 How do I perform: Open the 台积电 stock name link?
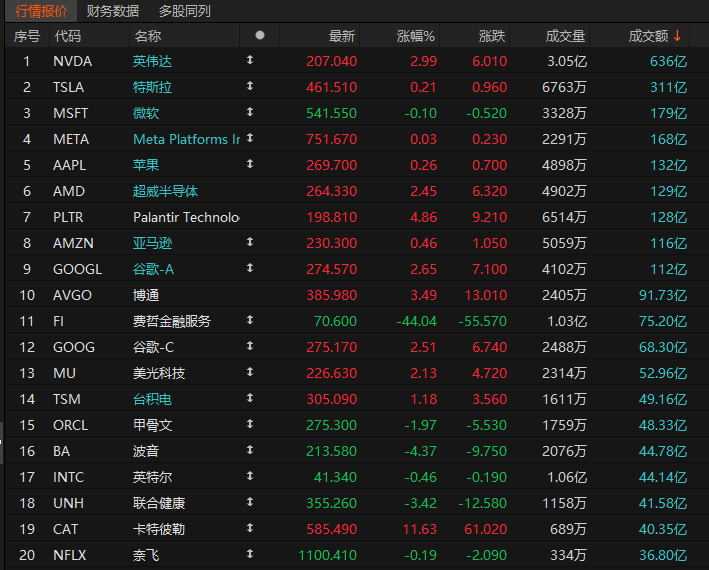coord(152,399)
